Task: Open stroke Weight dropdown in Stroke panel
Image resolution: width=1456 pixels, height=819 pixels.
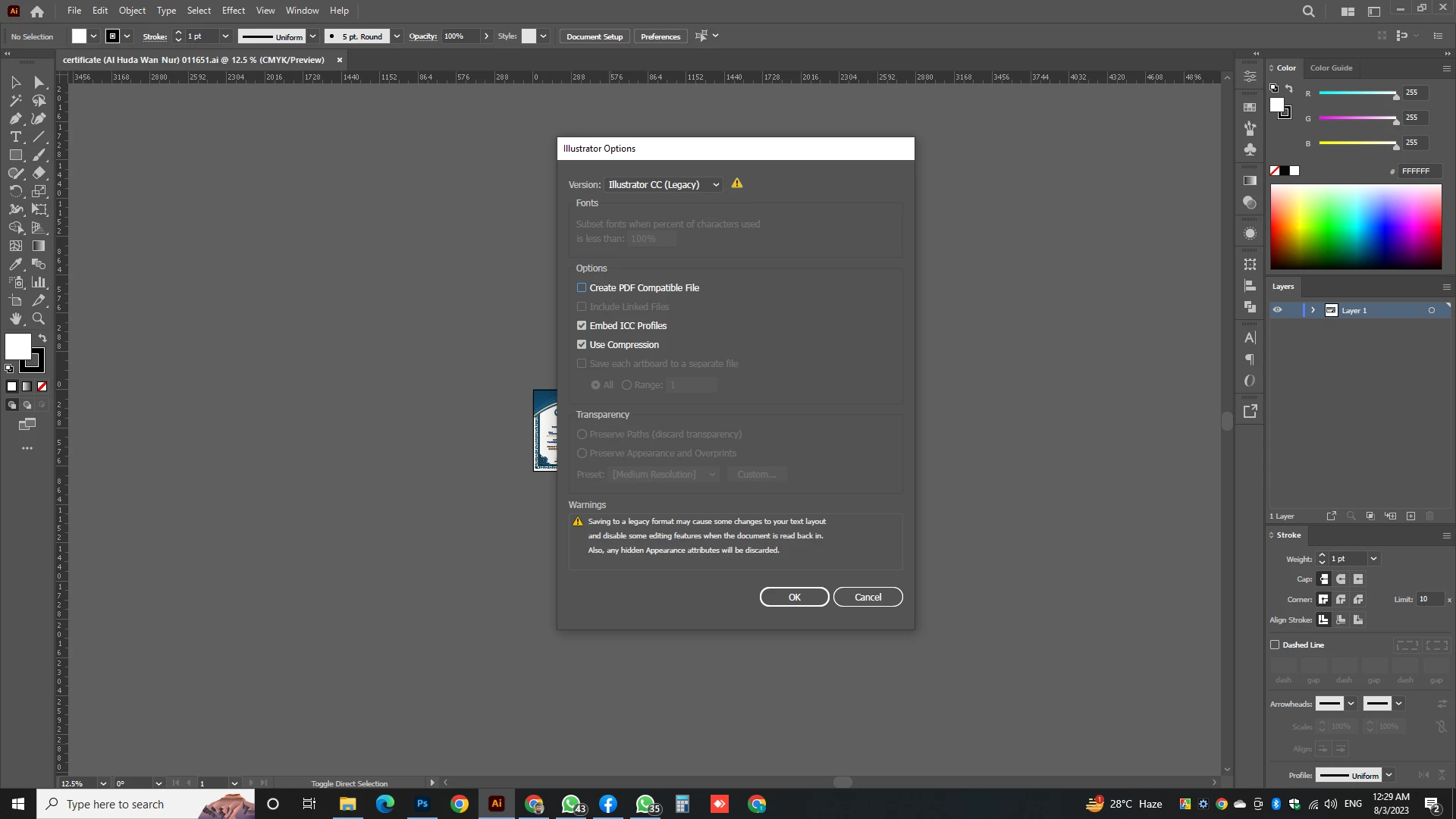Action: (x=1373, y=559)
